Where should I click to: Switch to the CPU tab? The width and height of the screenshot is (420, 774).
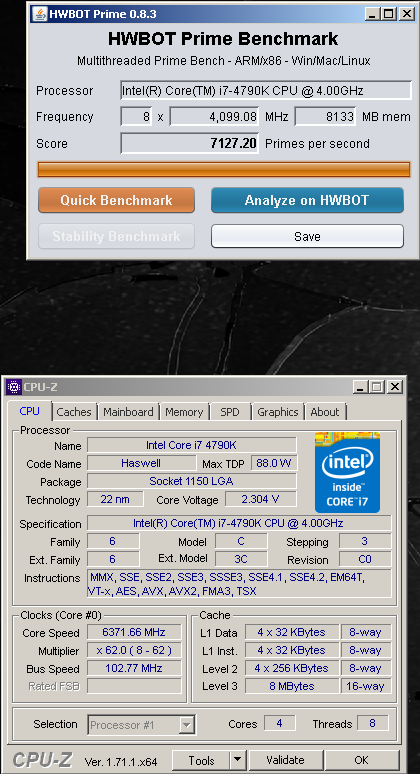30,411
